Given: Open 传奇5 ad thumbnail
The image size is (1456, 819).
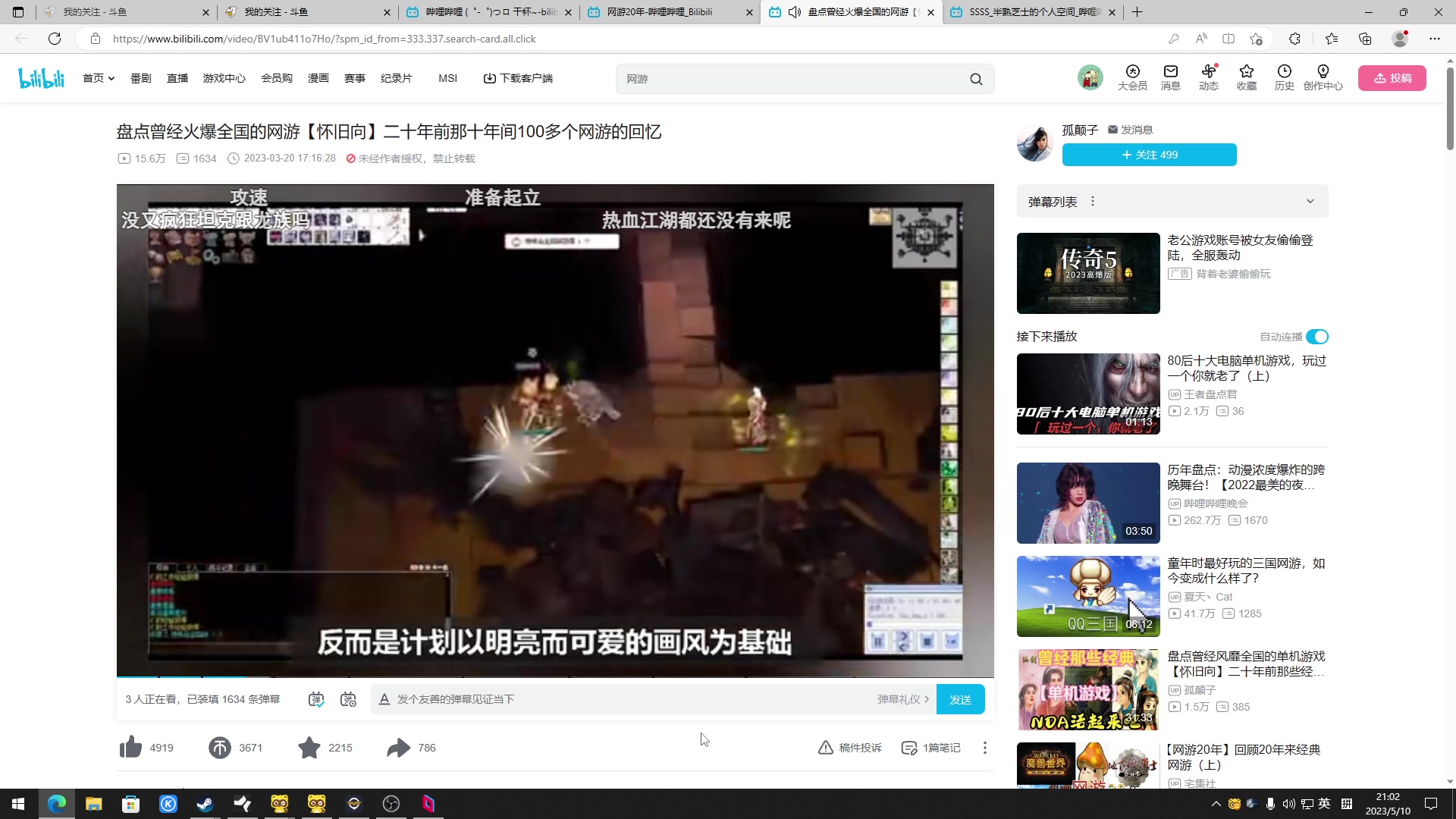Looking at the screenshot, I should (x=1088, y=273).
